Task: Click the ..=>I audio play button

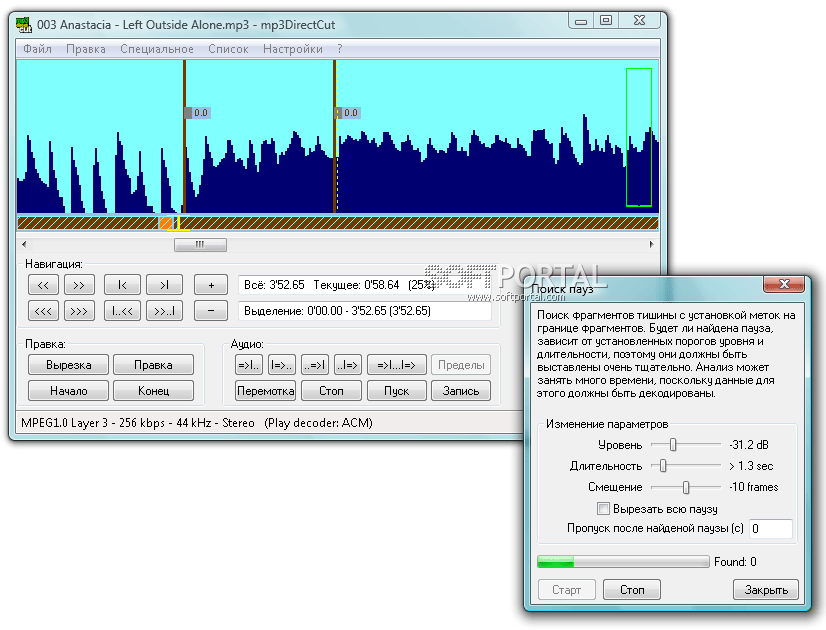Action: tap(315, 365)
